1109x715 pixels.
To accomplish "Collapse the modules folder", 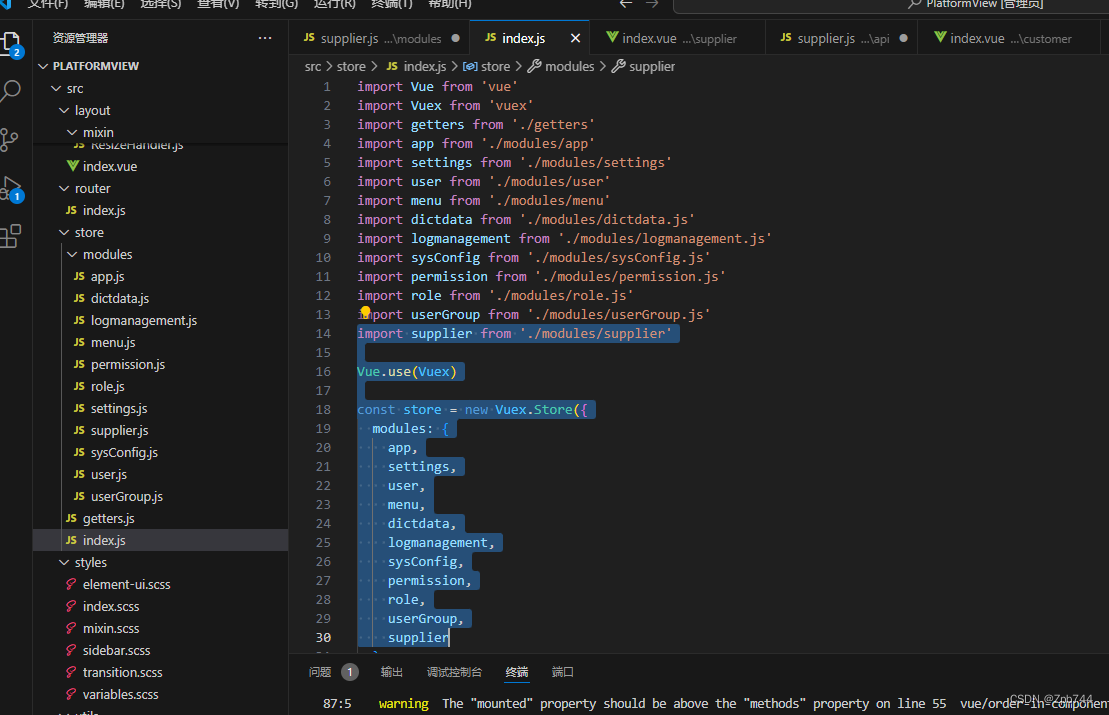I will coord(72,255).
